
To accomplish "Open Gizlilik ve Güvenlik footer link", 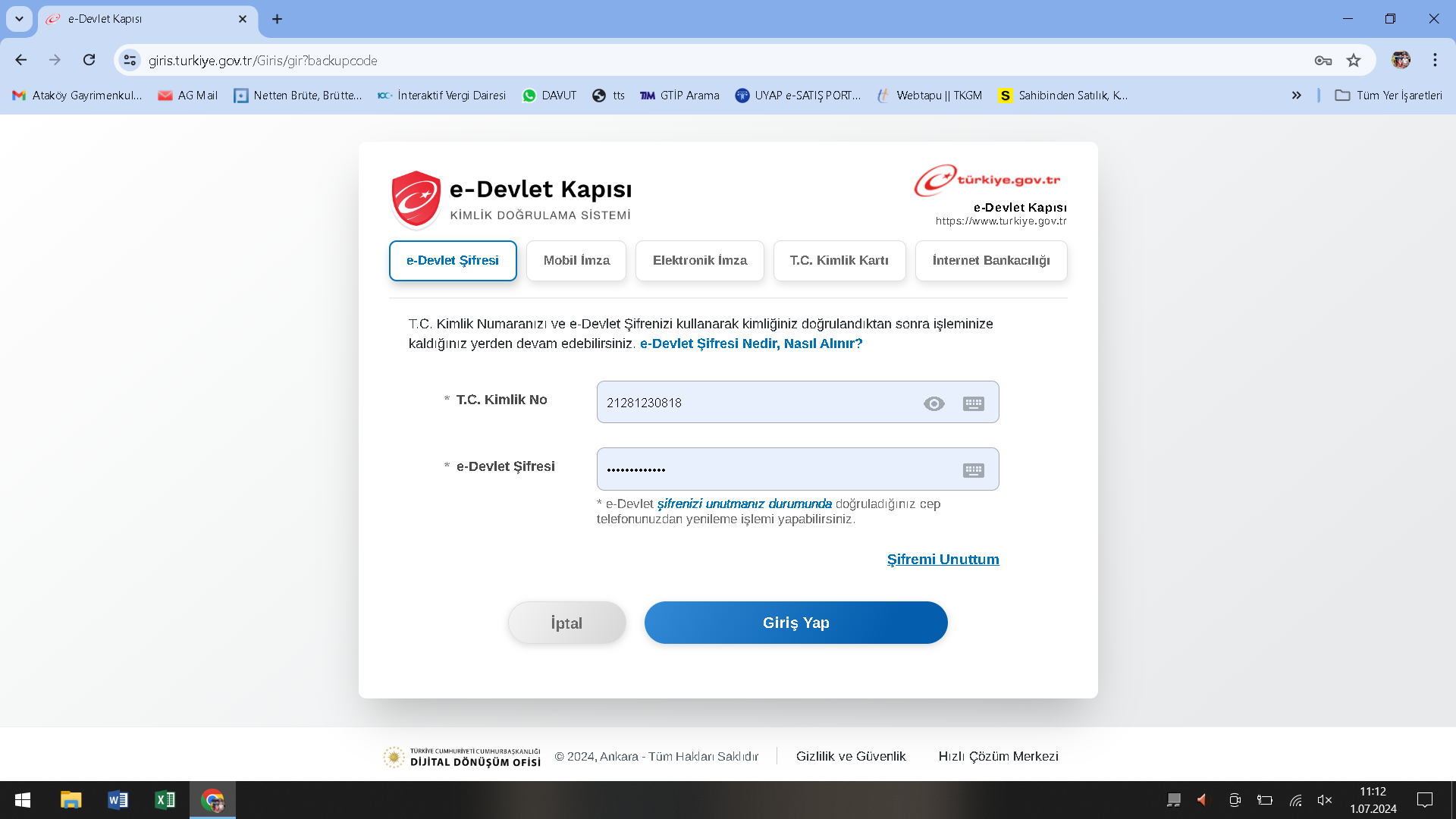I will [851, 757].
